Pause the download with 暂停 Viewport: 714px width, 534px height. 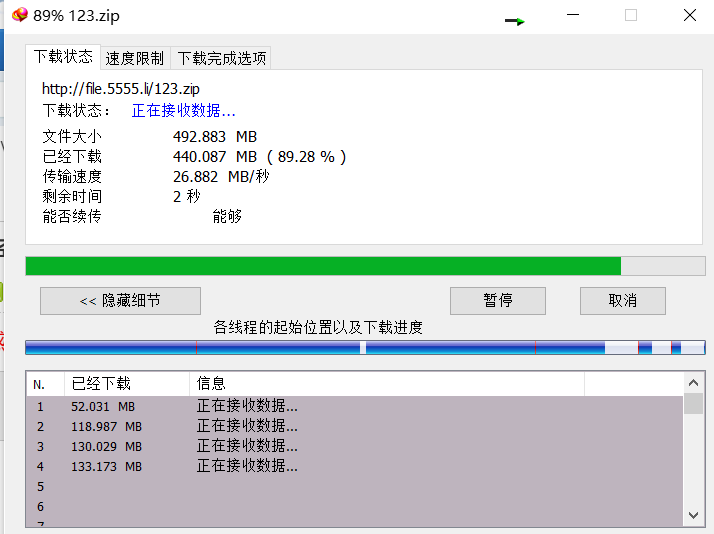[x=497, y=301]
